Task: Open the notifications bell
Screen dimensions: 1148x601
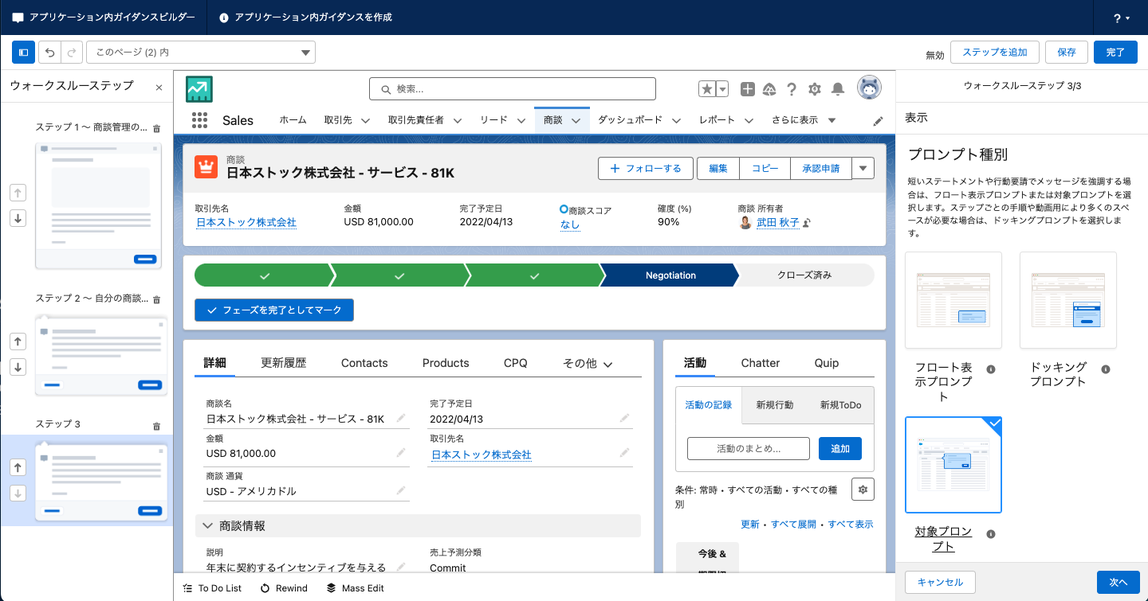Action: coord(838,89)
